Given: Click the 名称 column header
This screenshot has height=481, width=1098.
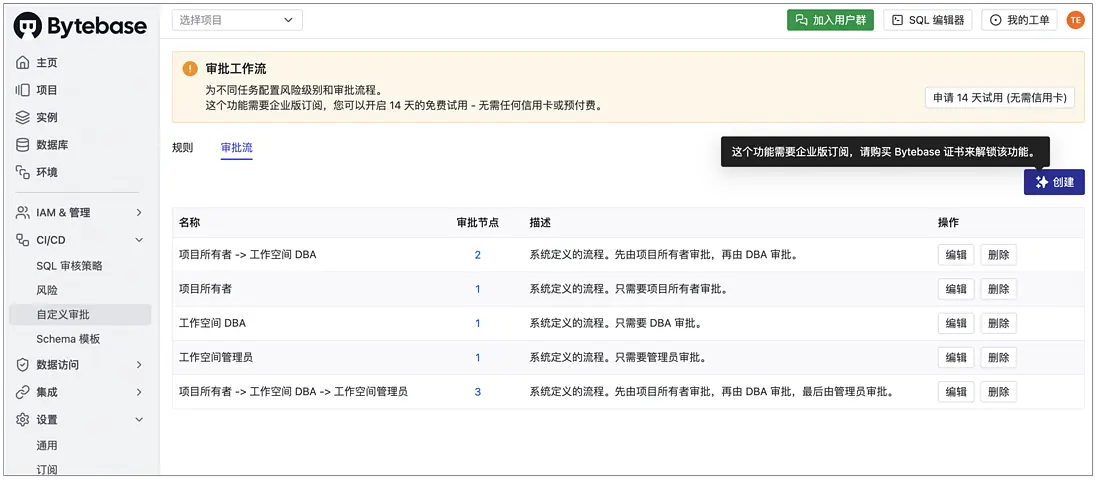Looking at the screenshot, I should tap(190, 223).
